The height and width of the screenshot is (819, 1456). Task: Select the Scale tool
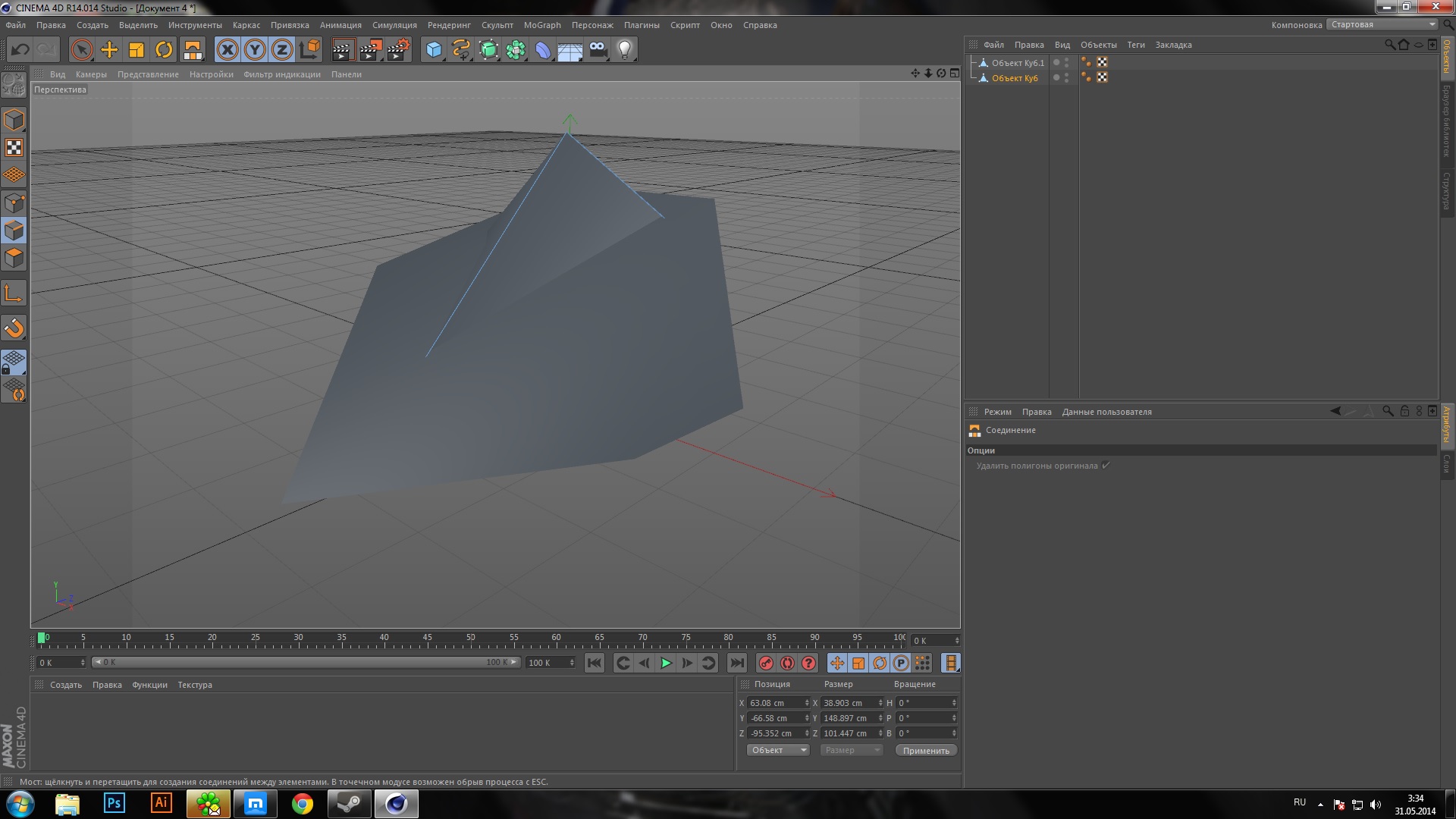tap(136, 50)
